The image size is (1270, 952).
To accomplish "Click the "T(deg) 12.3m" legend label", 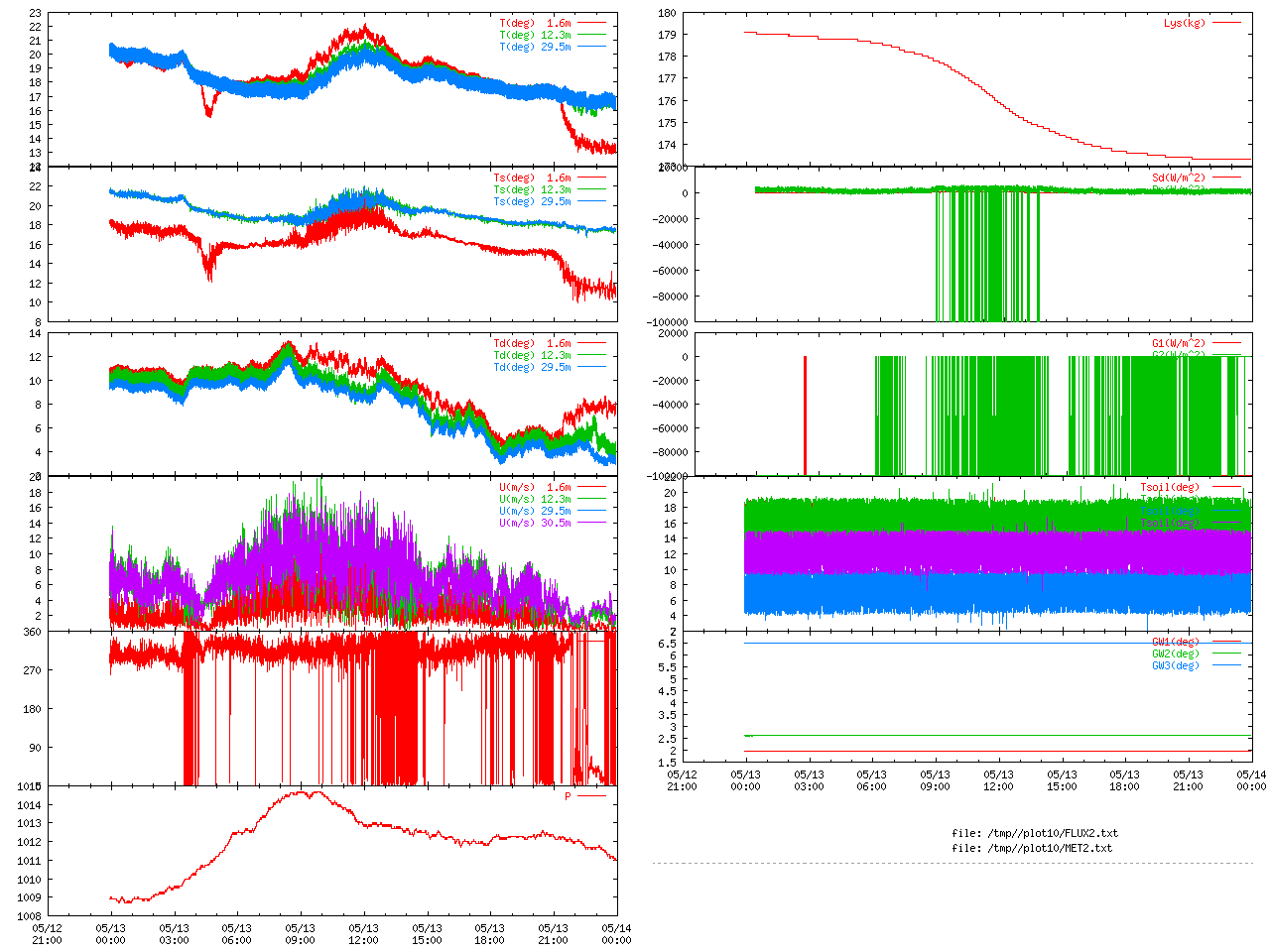I will (535, 35).
